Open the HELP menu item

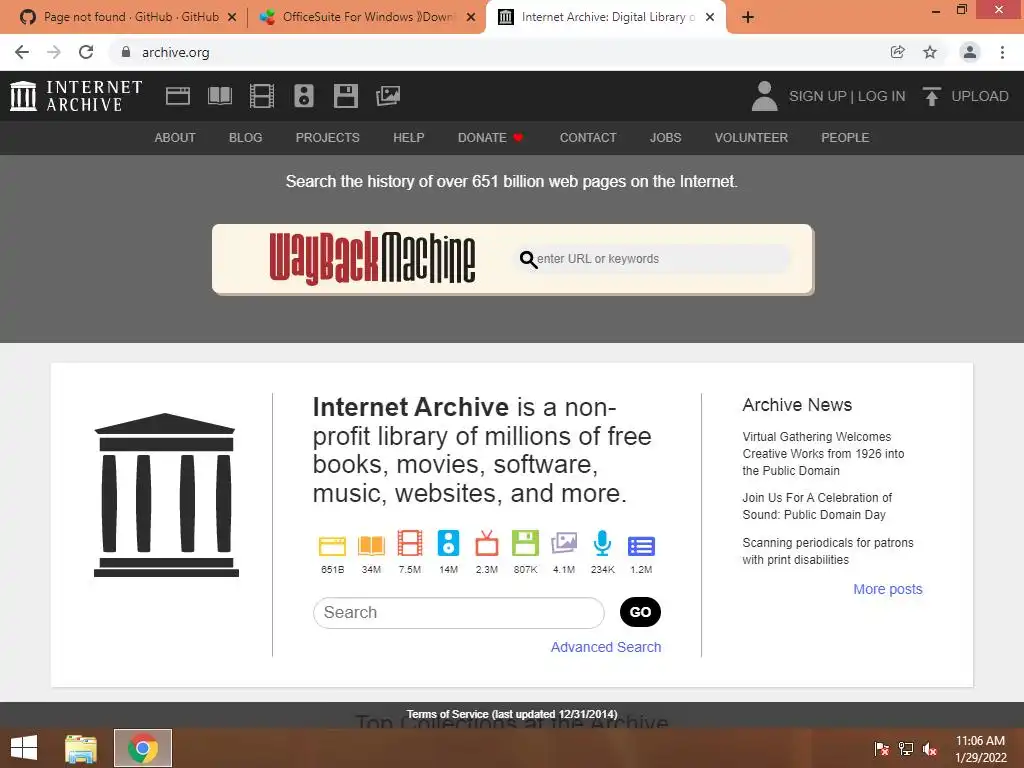tap(408, 138)
